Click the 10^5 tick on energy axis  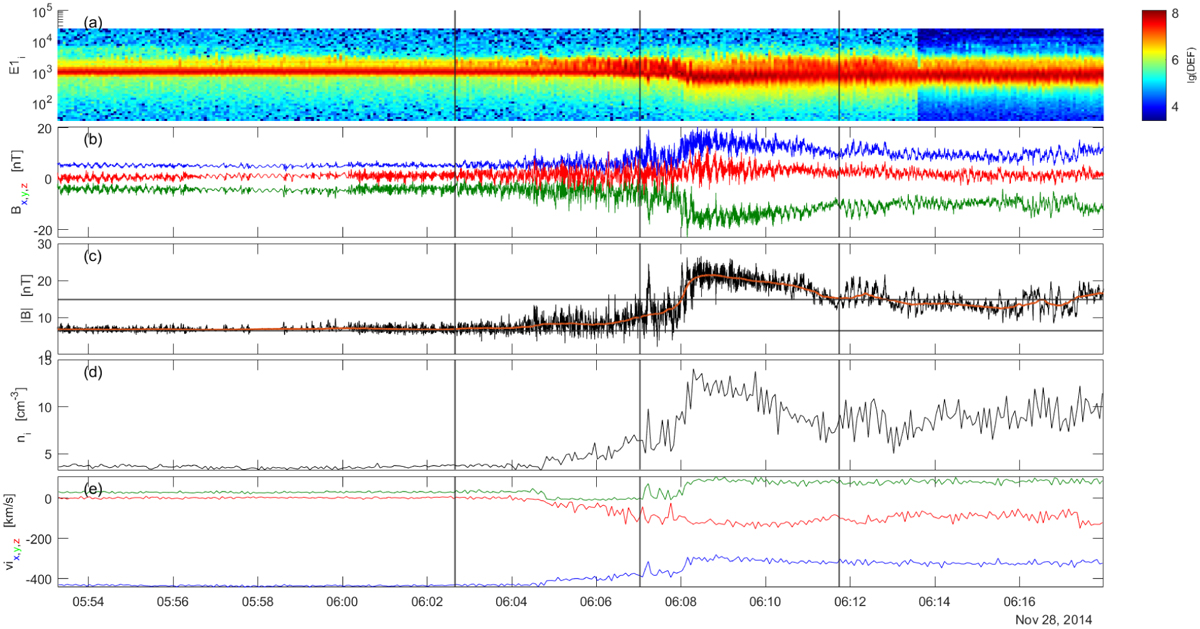coord(40,13)
